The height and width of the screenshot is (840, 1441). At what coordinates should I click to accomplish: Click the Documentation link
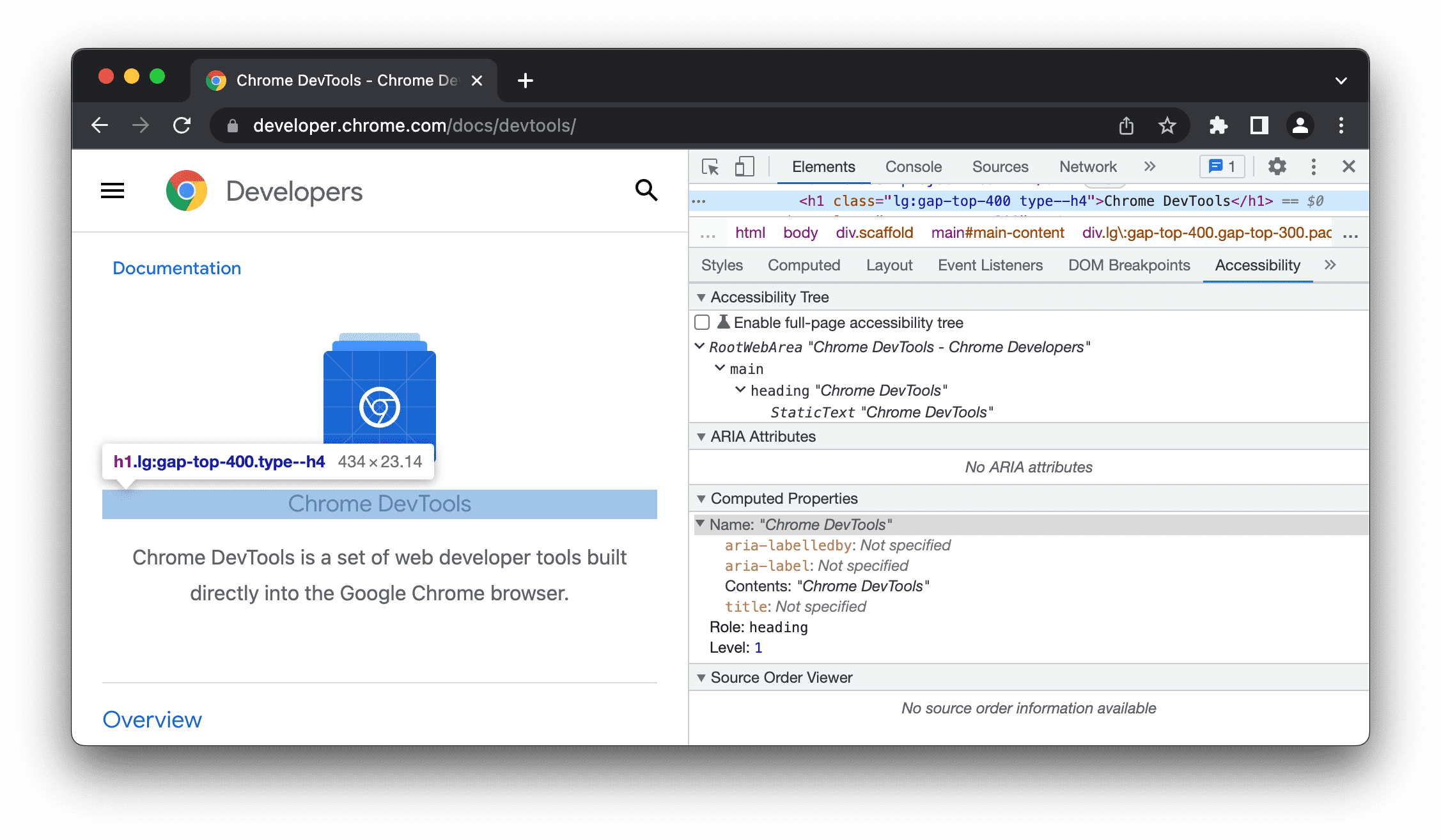(177, 267)
